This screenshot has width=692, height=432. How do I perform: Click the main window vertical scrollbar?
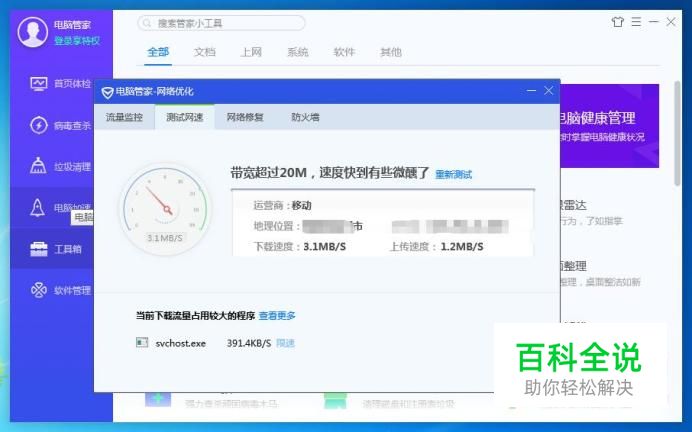coord(677,132)
